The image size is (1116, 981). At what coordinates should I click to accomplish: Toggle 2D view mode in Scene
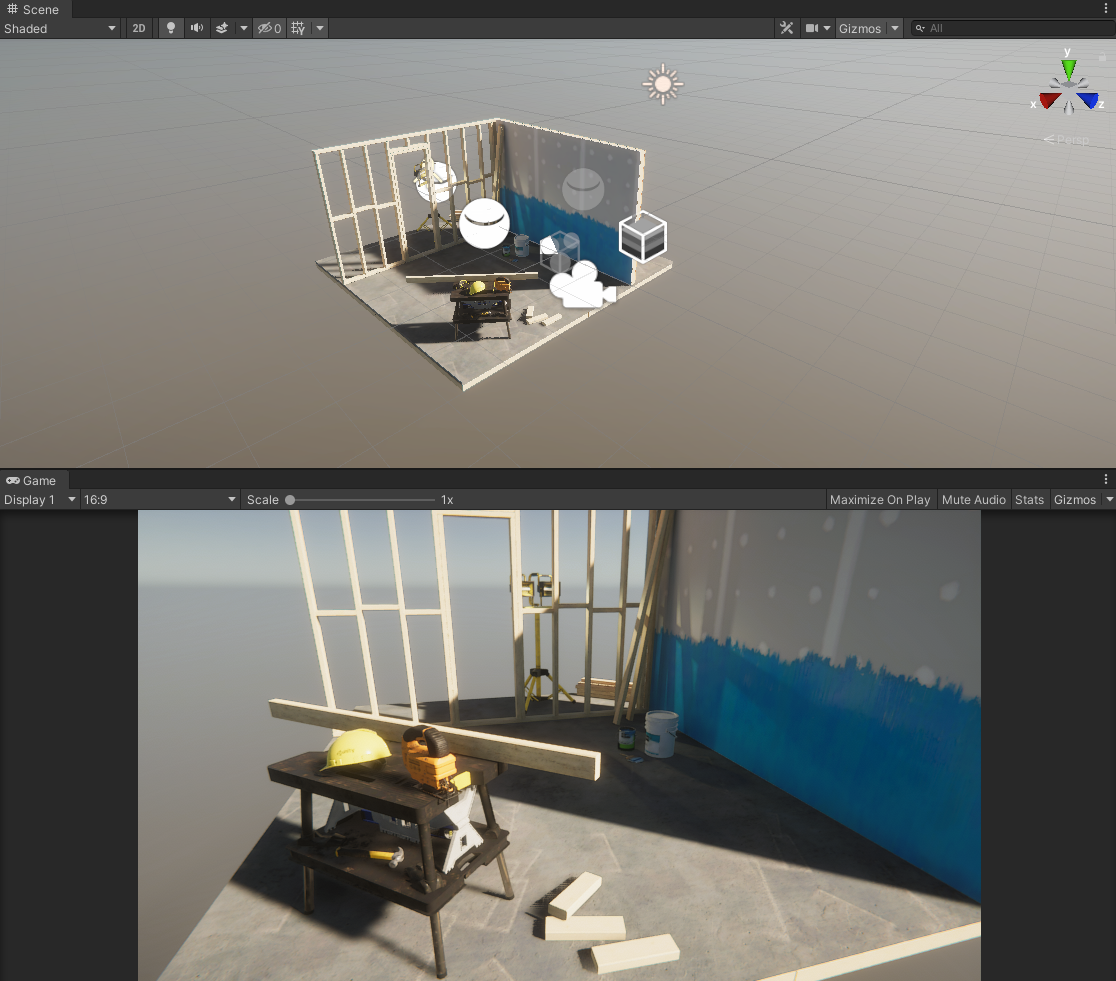coord(139,28)
